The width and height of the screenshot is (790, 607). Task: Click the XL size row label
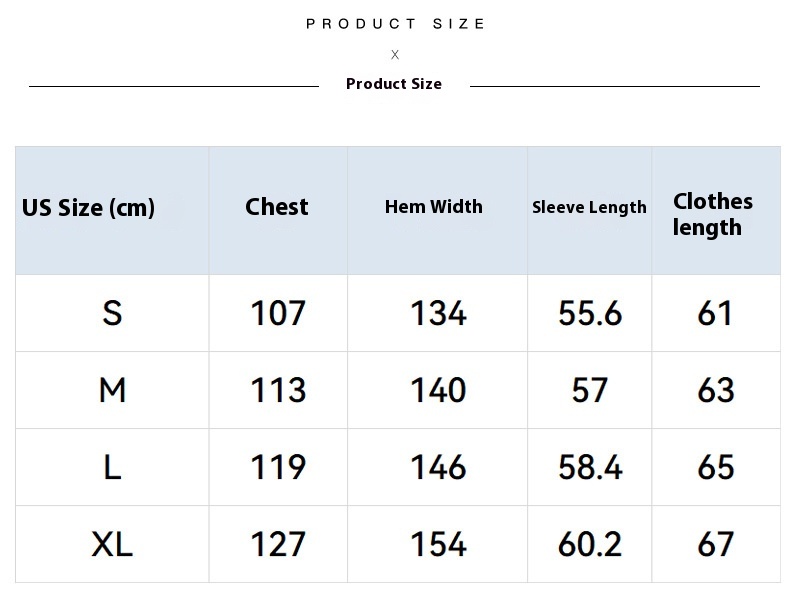coord(112,545)
